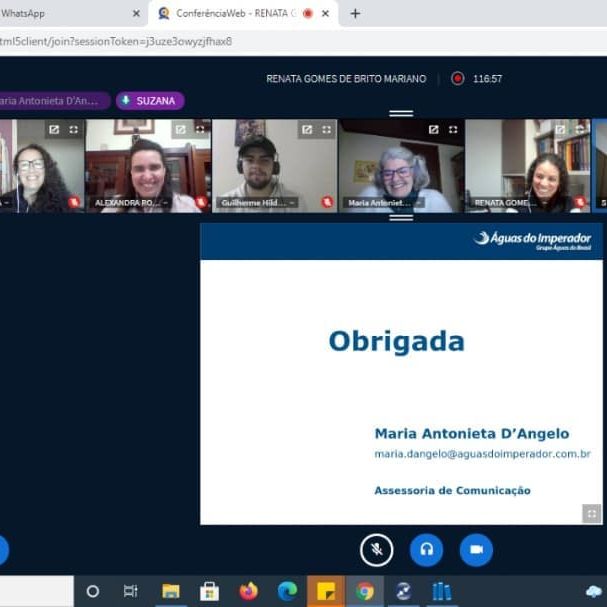This screenshot has width=607, height=607.
Task: Expand the Guilherme Hild... name dropdown
Action: [260, 202]
